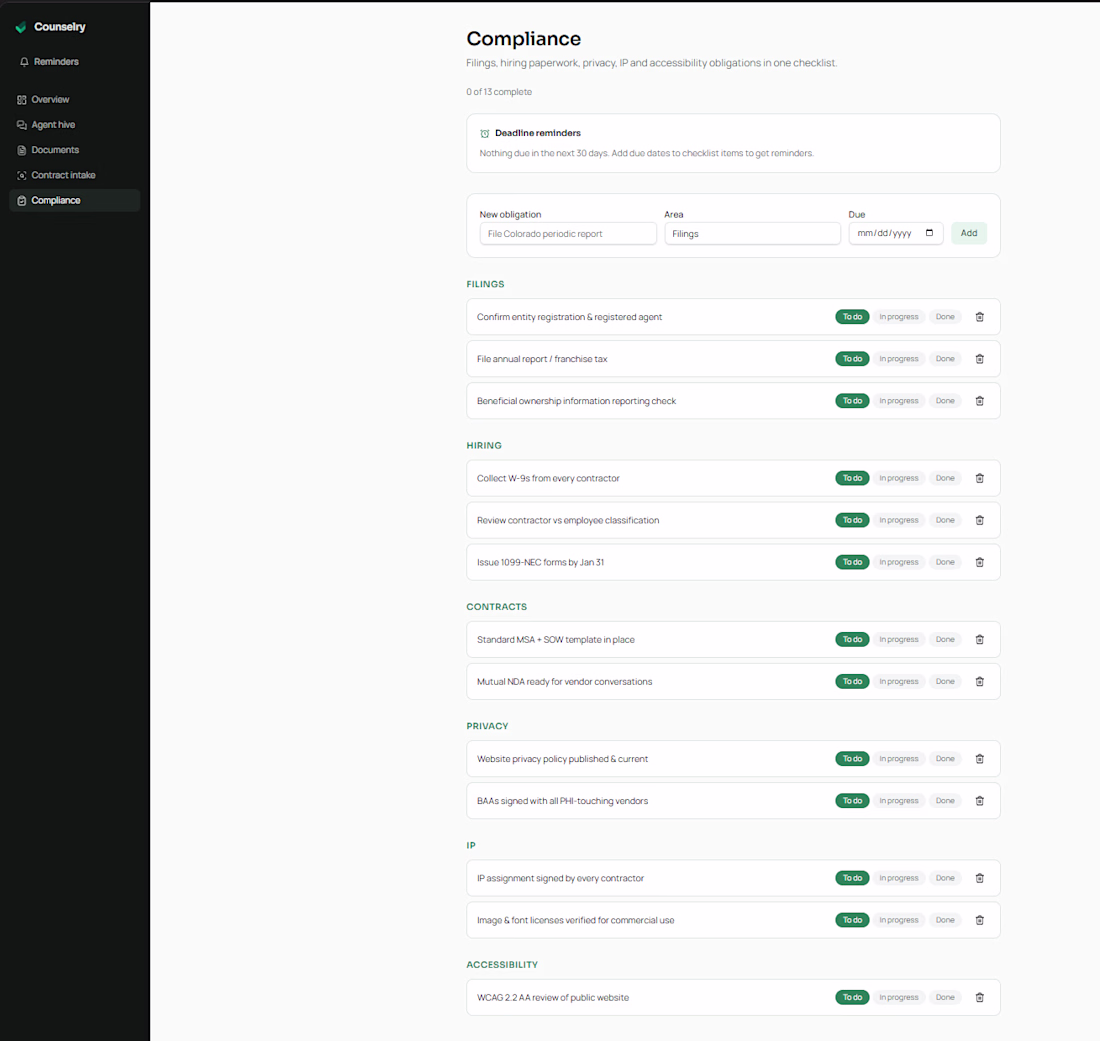This screenshot has width=1100, height=1041.
Task: Set 'IP assignment' item status To do
Action: (x=852, y=878)
